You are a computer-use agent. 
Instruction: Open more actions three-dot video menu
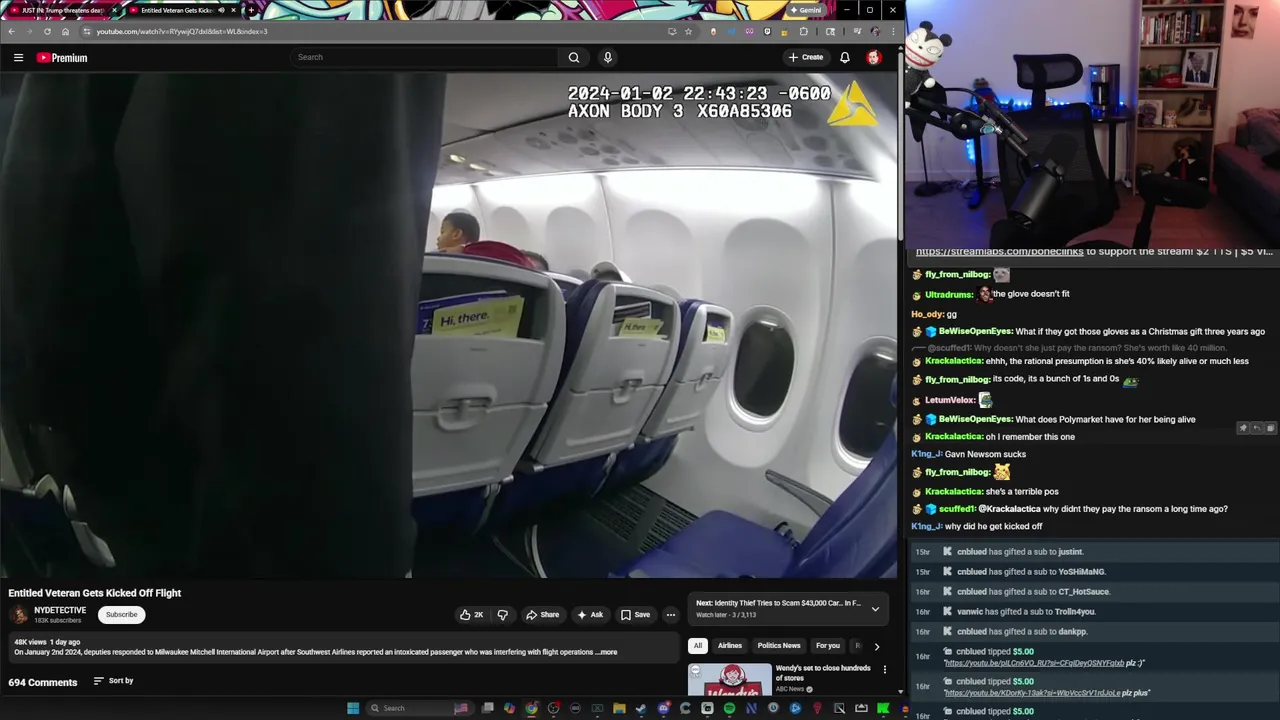coord(671,615)
